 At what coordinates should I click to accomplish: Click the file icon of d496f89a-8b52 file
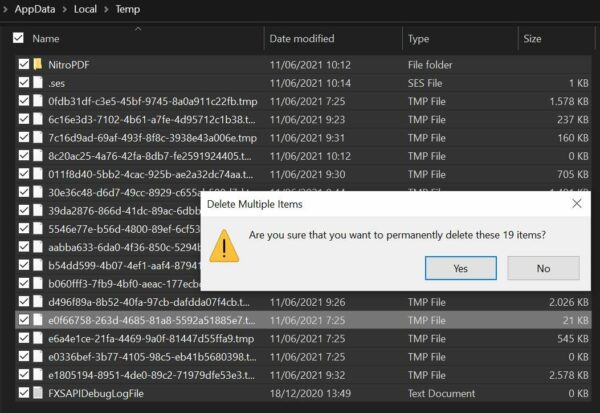click(x=39, y=301)
